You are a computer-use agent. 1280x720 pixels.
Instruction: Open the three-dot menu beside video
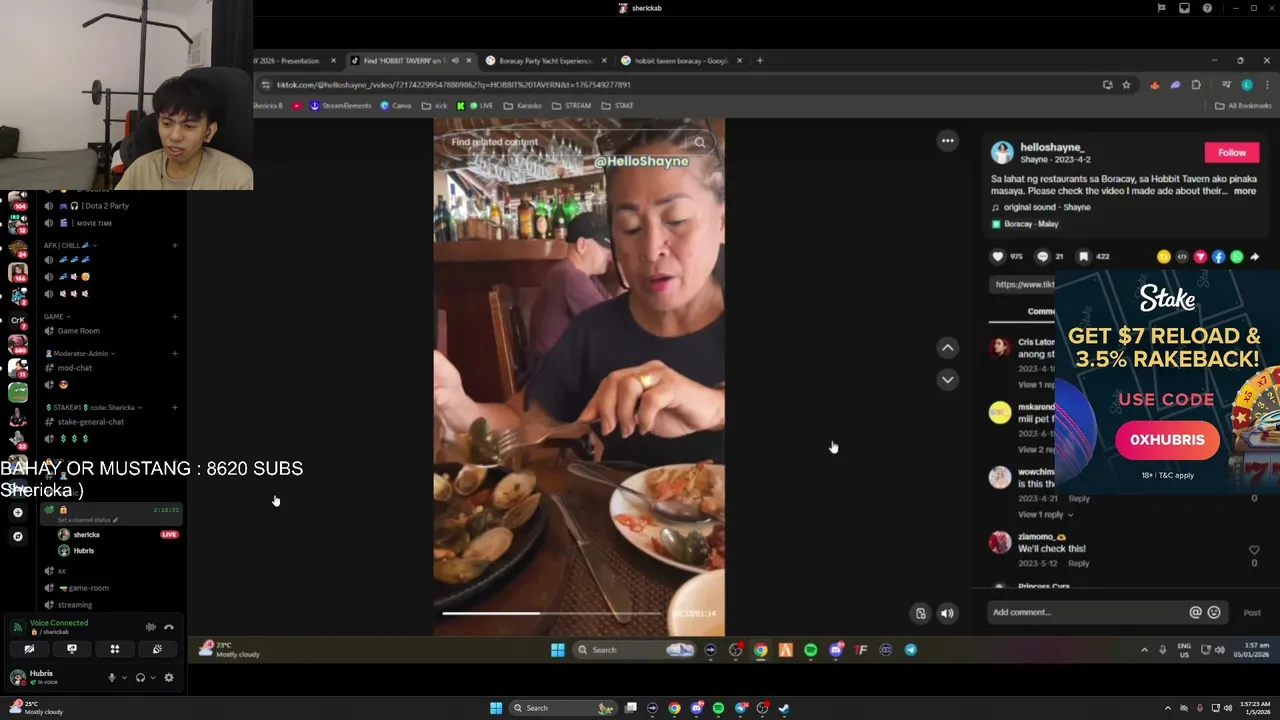pos(947,141)
